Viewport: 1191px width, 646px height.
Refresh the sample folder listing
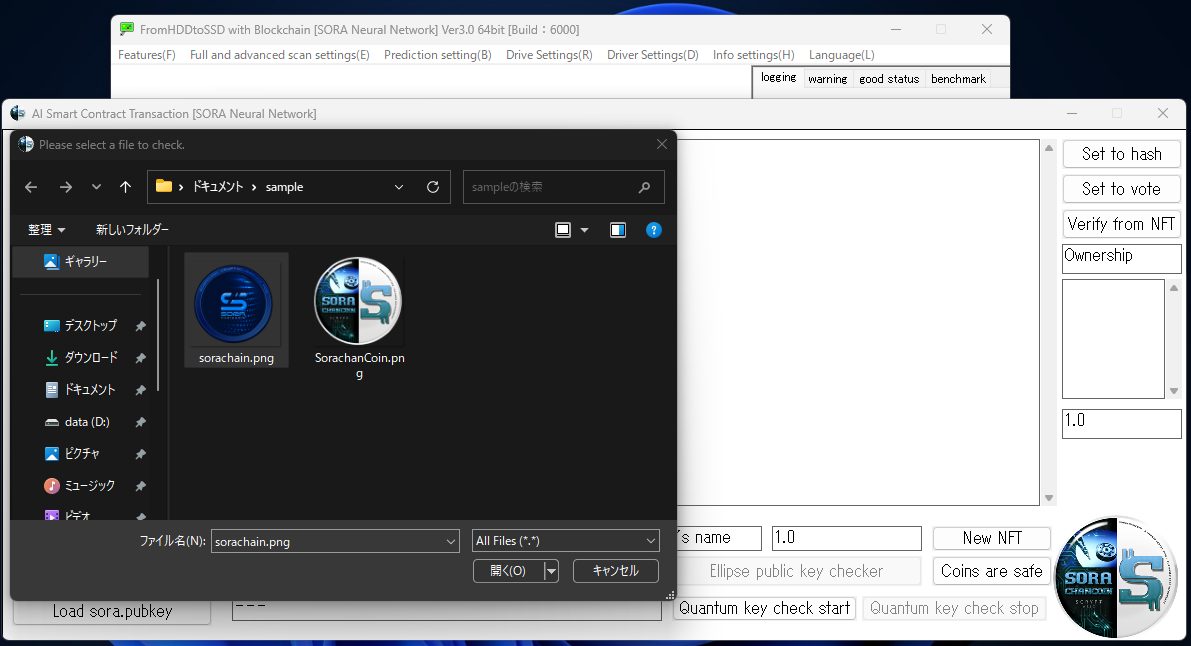[432, 187]
